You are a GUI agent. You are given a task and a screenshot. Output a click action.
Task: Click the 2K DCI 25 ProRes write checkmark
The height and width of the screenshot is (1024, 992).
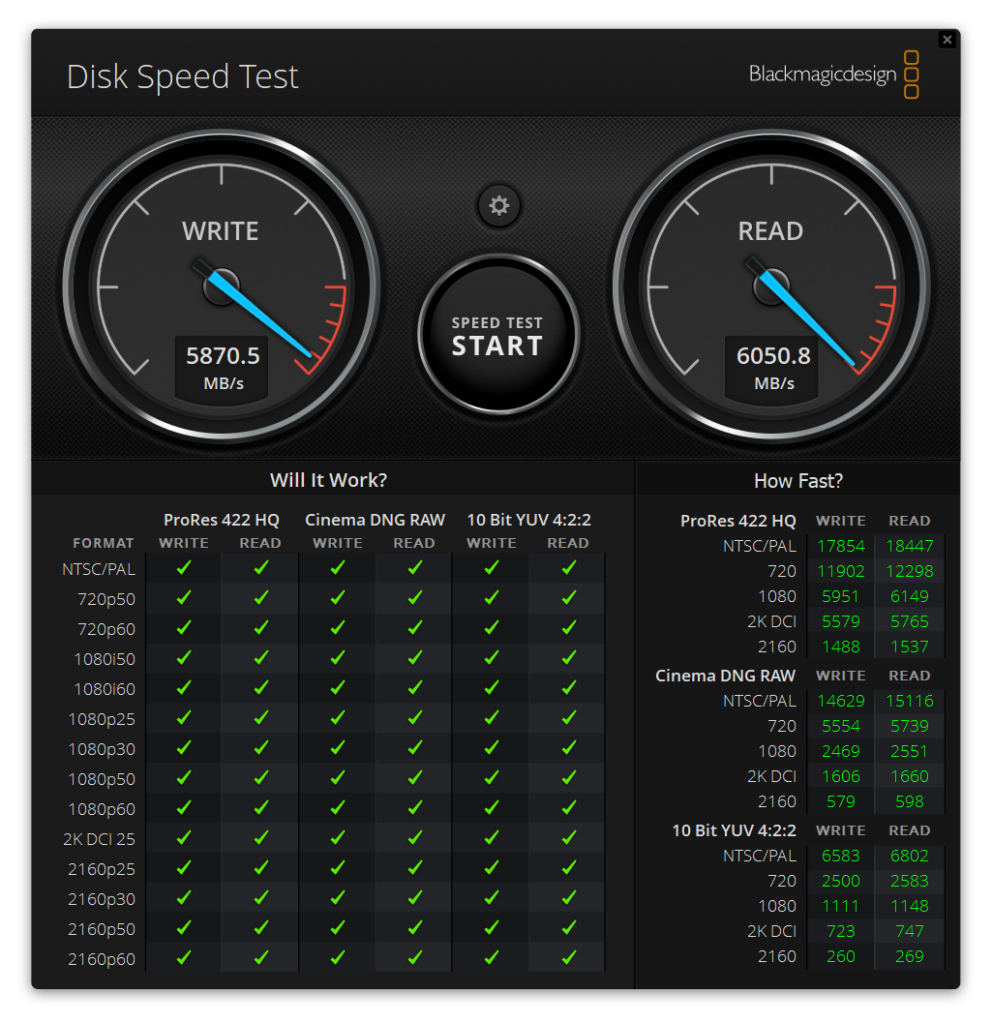184,838
